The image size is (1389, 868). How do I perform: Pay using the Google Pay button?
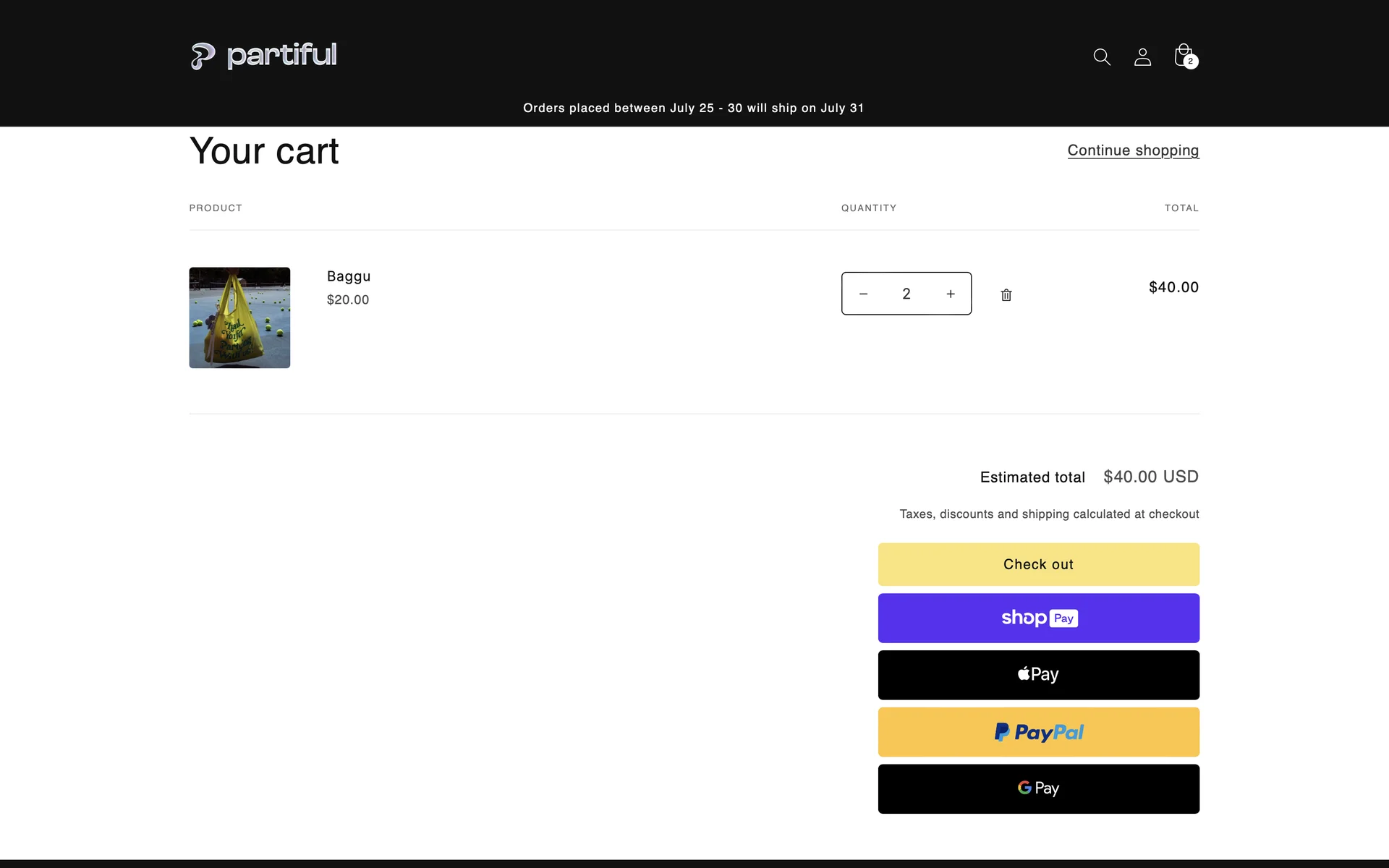[x=1038, y=788]
